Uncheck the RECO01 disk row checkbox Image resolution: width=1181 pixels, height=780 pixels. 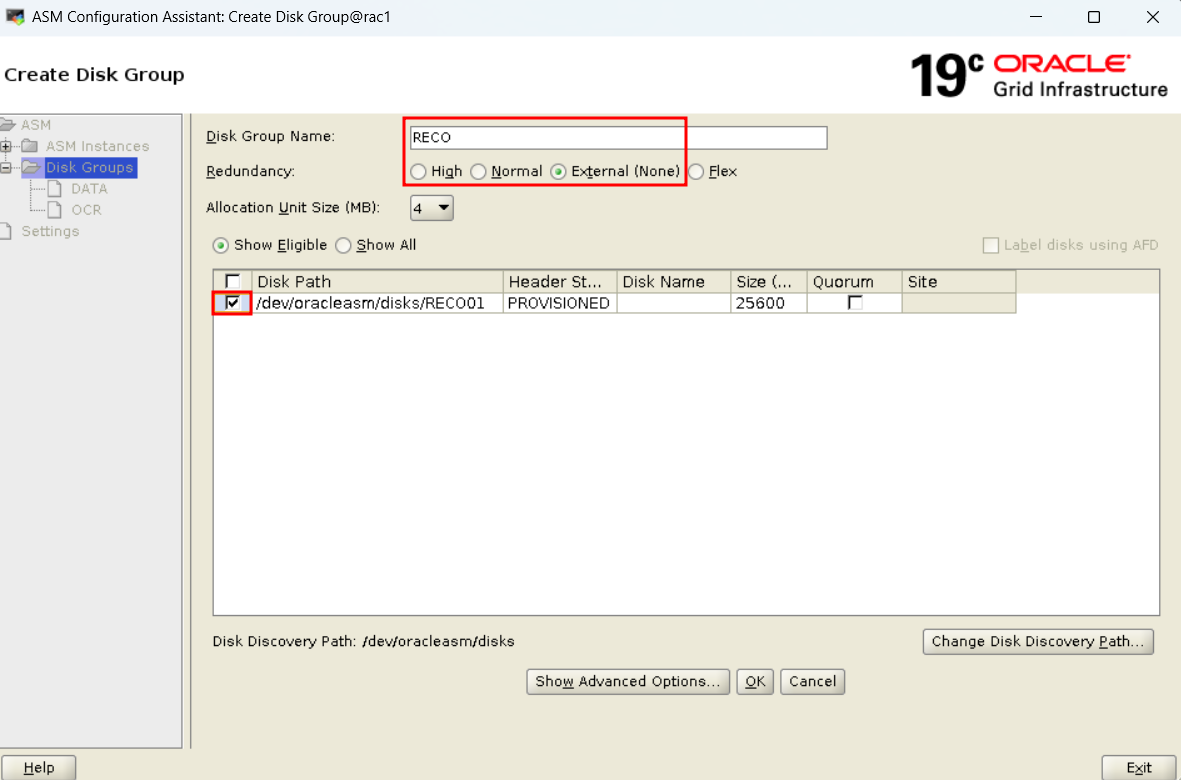click(x=233, y=303)
